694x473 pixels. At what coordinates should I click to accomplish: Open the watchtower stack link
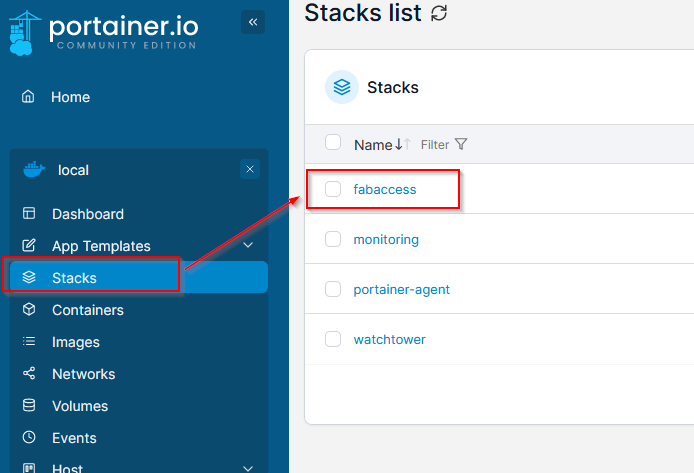pyautogui.click(x=389, y=339)
